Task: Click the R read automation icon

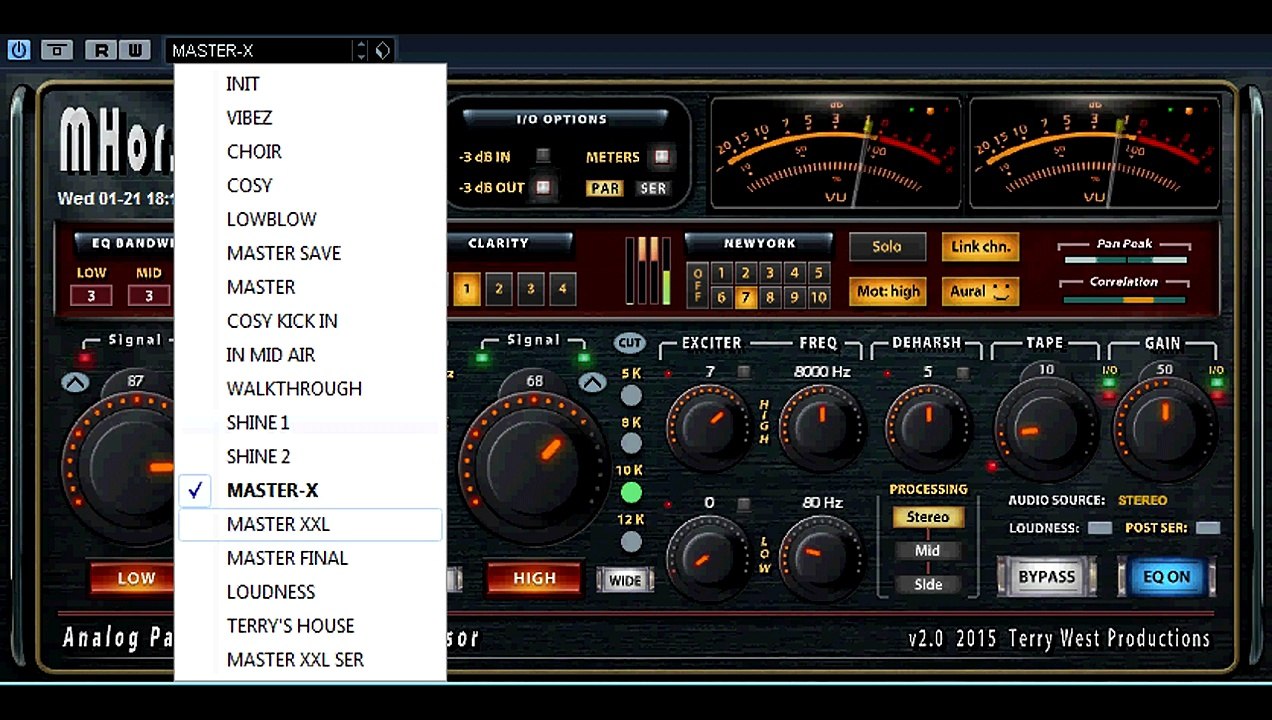Action: (x=101, y=50)
